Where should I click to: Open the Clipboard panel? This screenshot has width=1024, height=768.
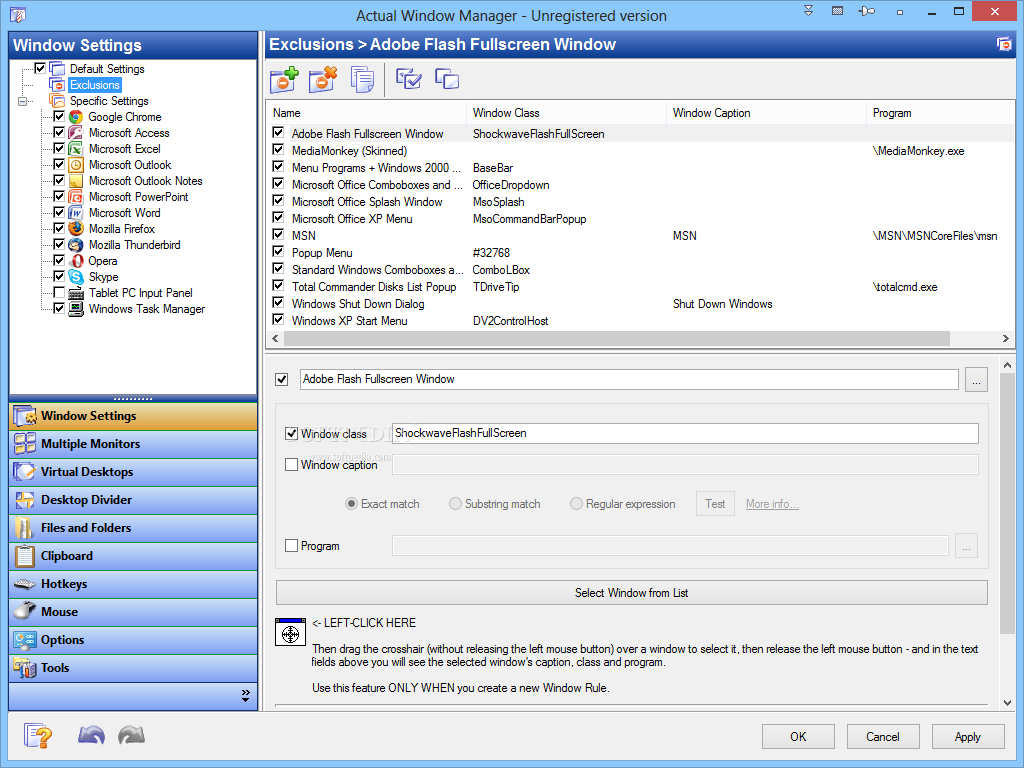(133, 556)
